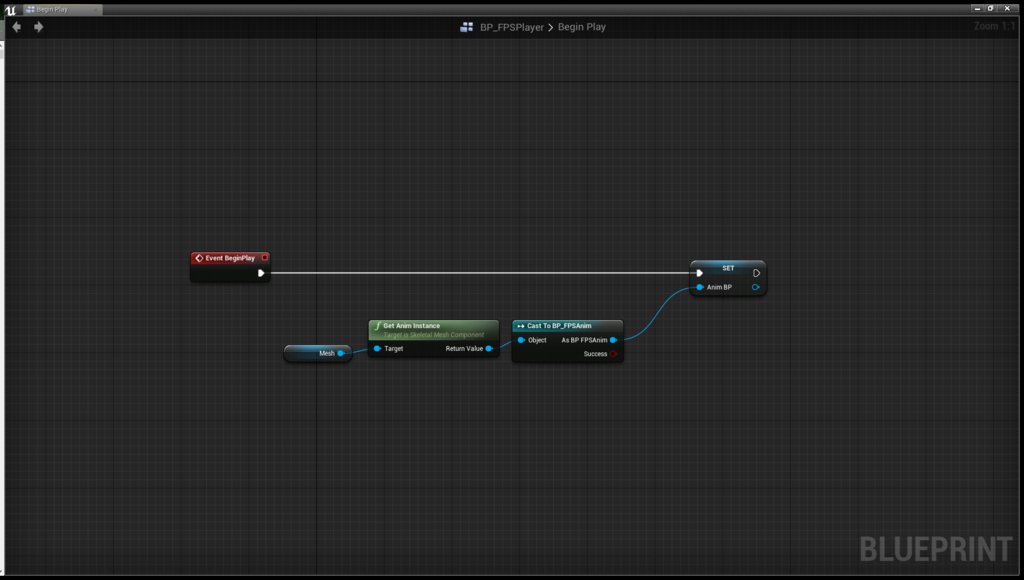The width and height of the screenshot is (1024, 580).
Task: Click the function icon on Get Anim Instance
Action: (x=377, y=325)
